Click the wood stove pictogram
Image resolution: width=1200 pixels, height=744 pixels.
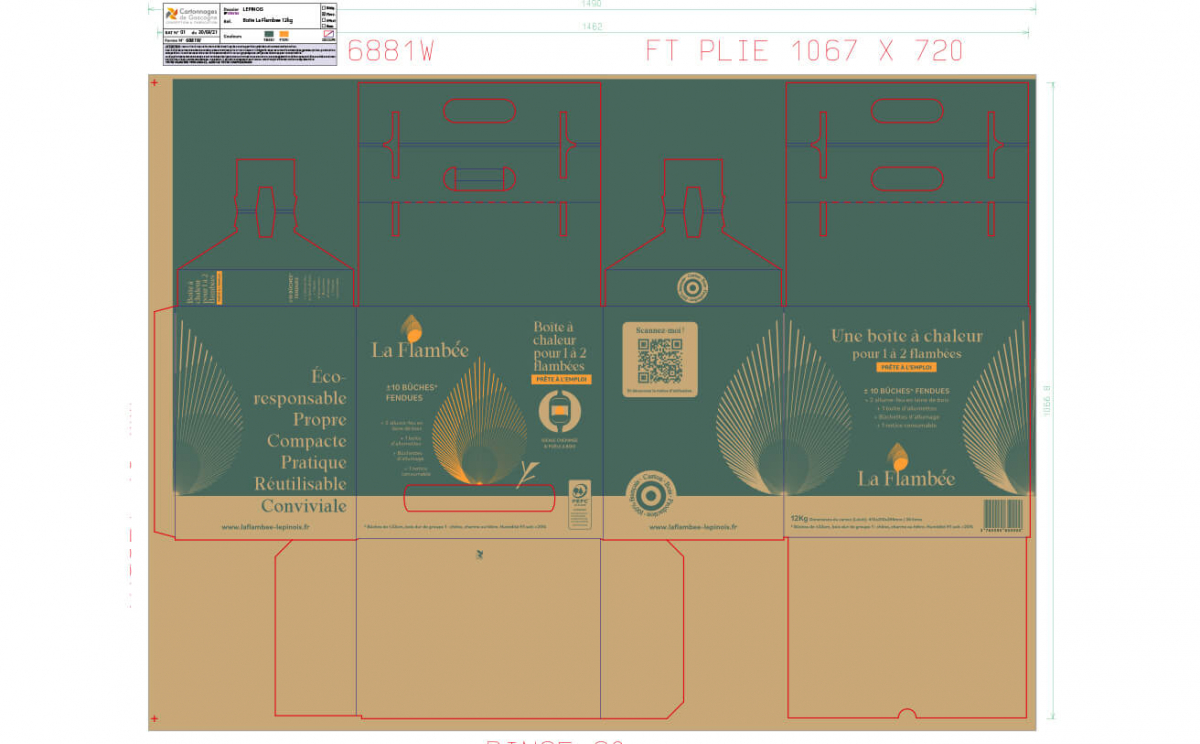click(x=560, y=412)
